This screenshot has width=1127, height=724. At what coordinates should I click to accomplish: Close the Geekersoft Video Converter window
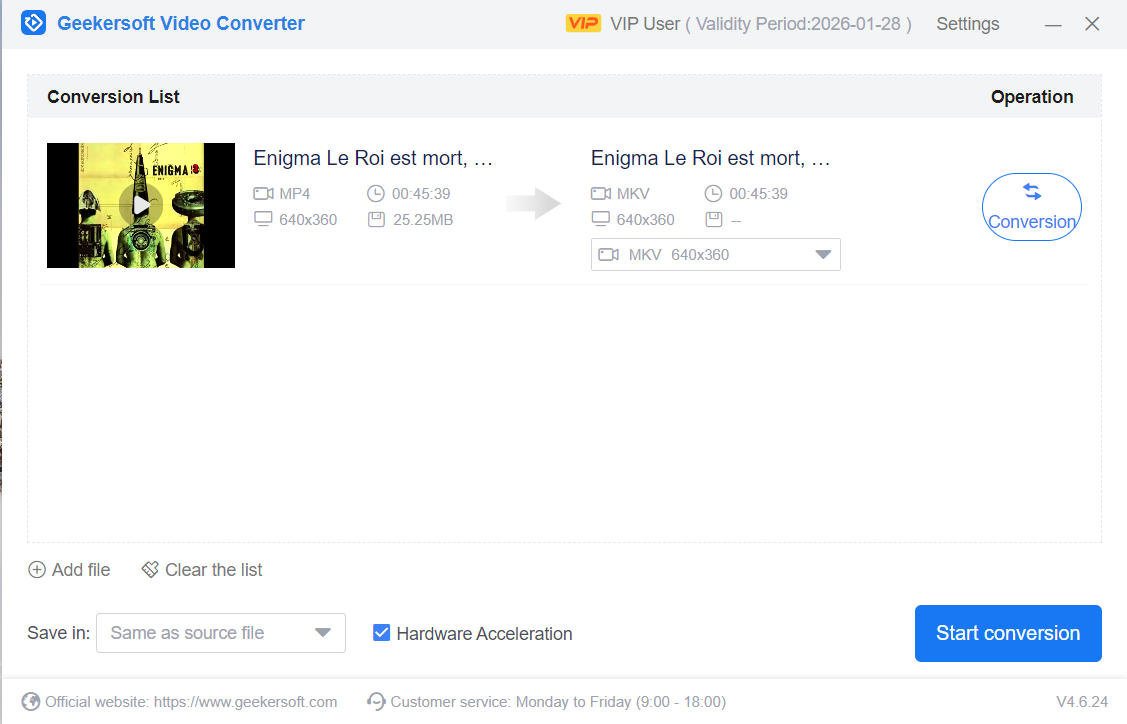pyautogui.click(x=1092, y=24)
